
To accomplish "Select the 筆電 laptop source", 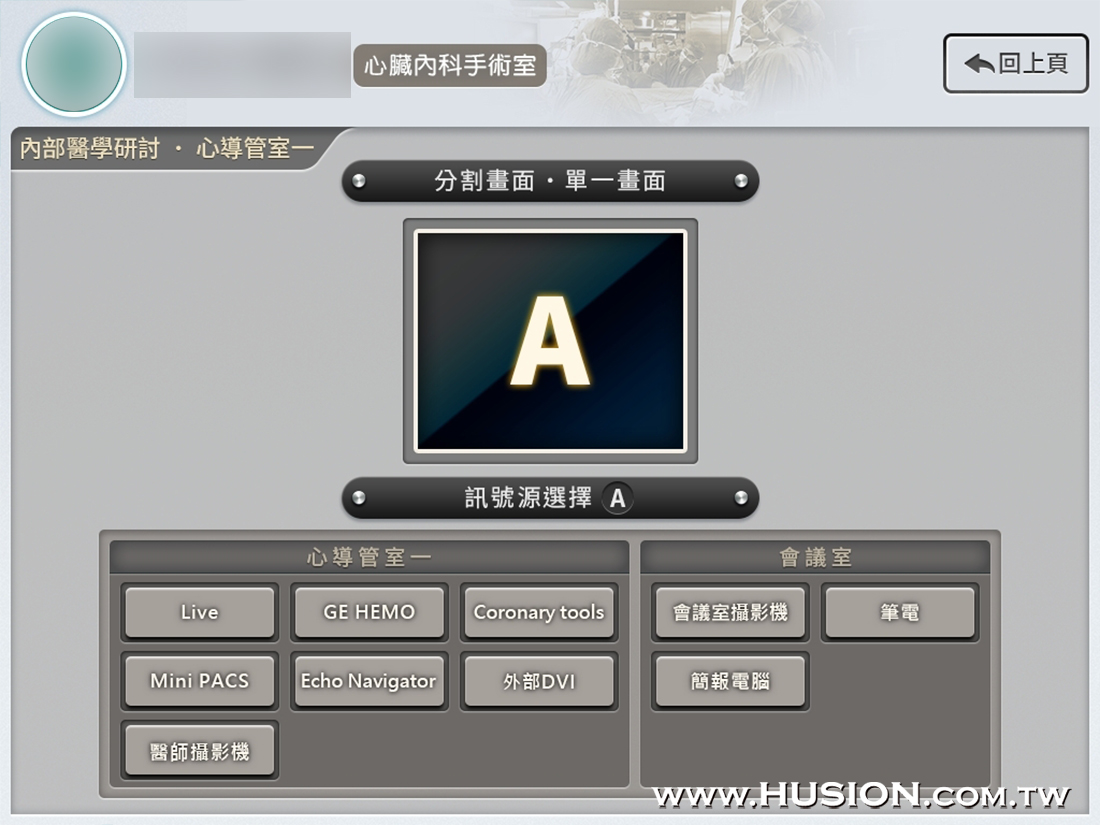I will [899, 612].
